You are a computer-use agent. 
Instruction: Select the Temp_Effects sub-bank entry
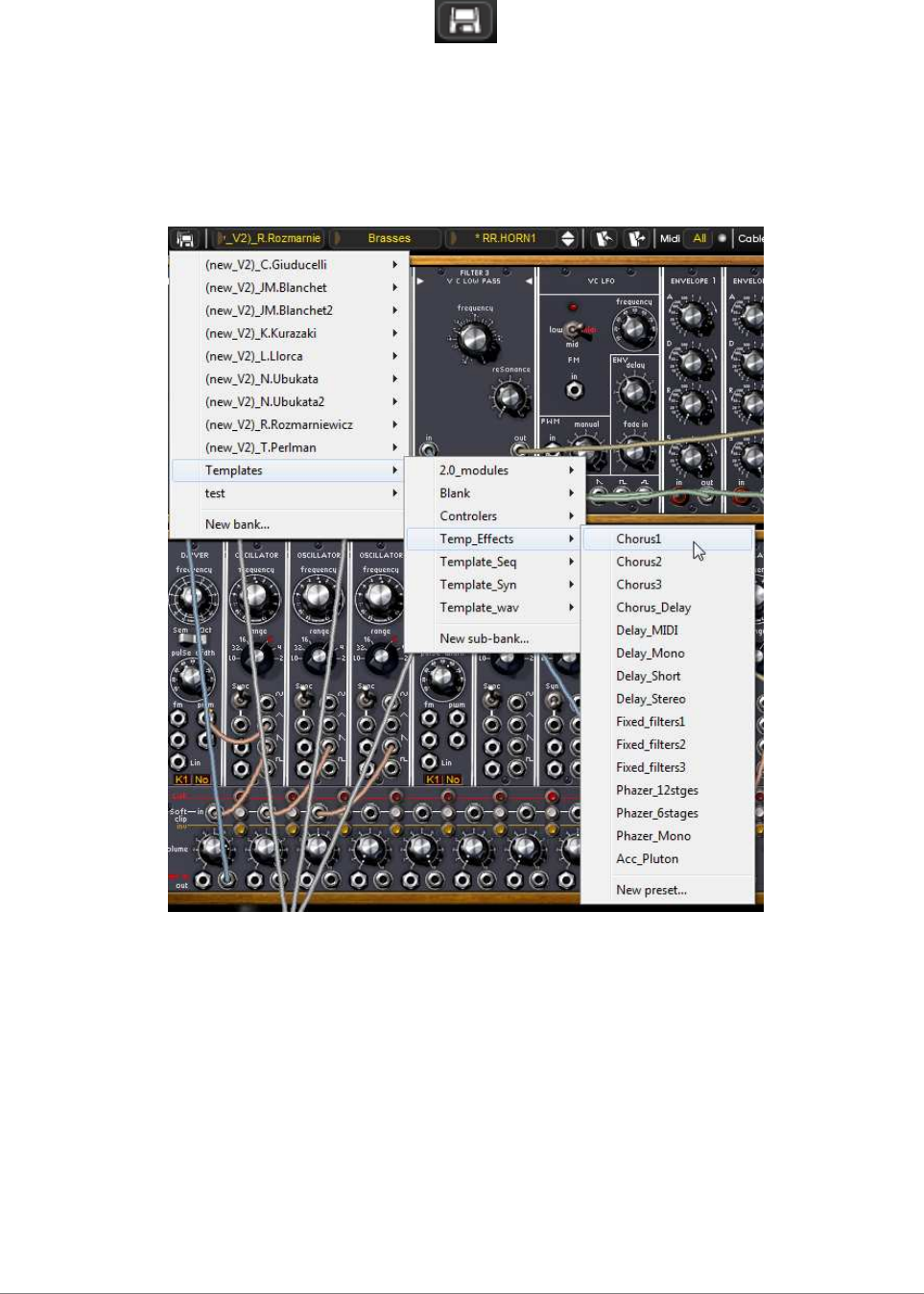(x=493, y=539)
